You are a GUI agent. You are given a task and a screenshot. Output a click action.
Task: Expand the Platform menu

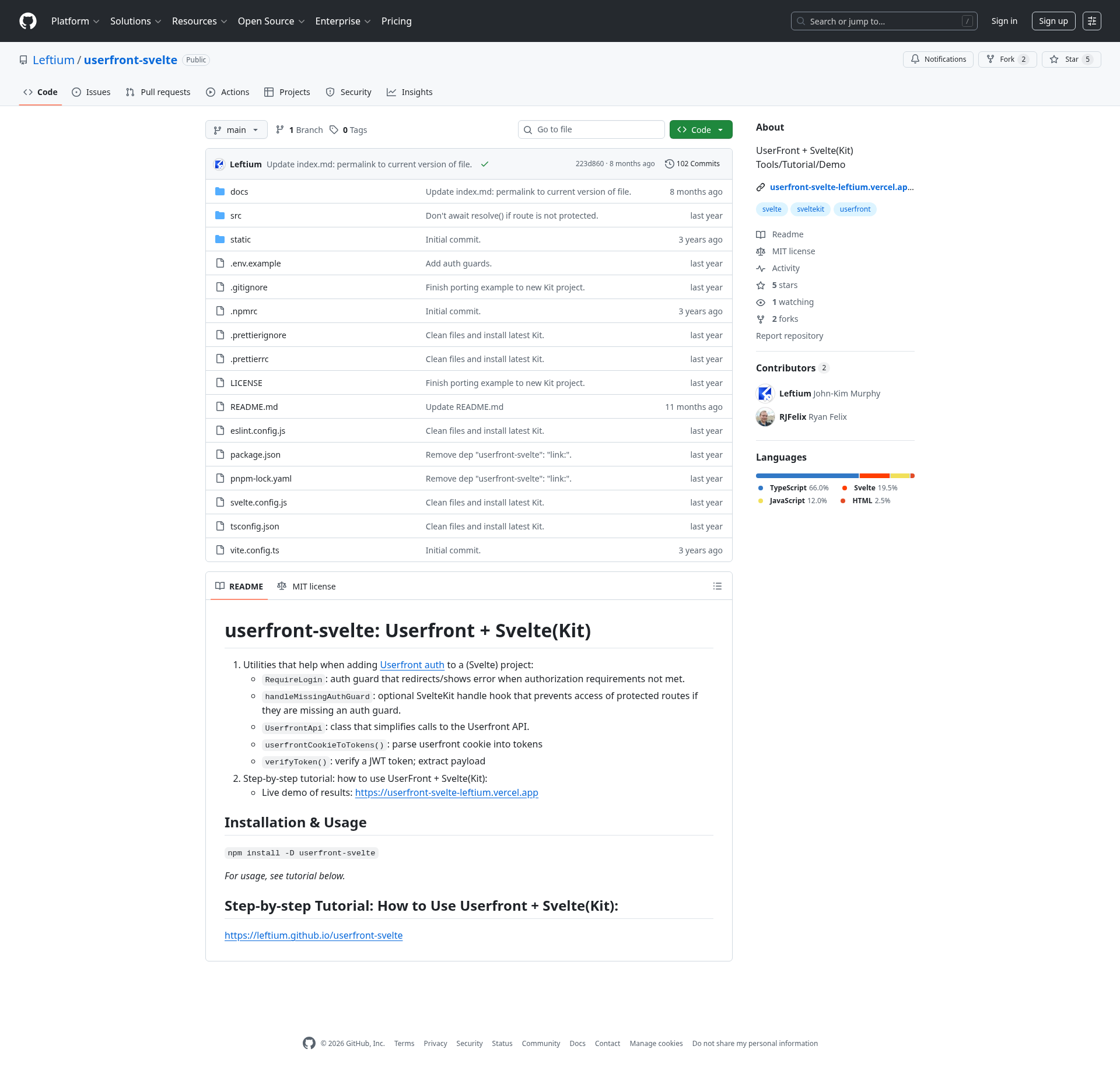(75, 21)
